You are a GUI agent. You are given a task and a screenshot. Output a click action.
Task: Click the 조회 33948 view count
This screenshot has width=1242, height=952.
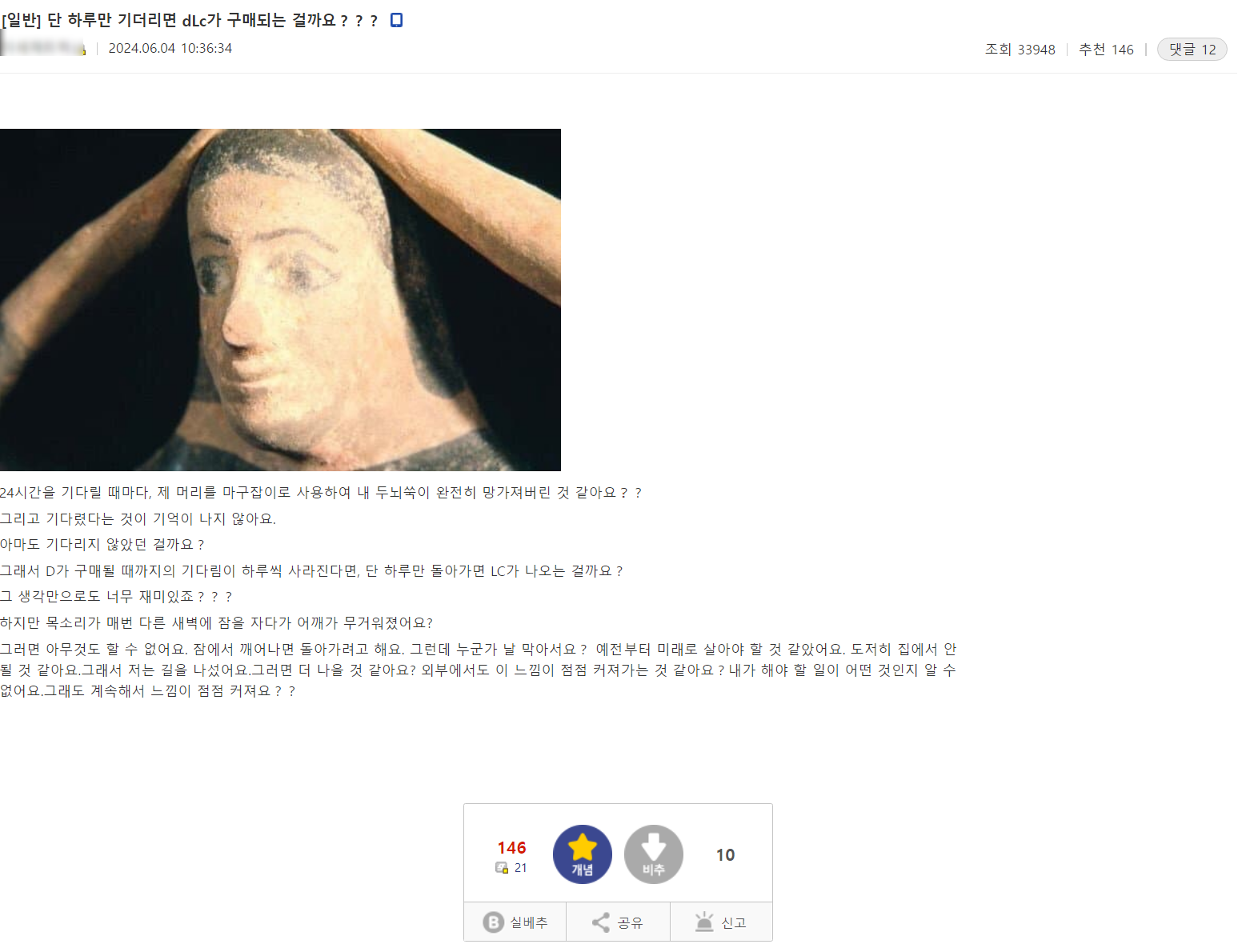tap(1020, 50)
